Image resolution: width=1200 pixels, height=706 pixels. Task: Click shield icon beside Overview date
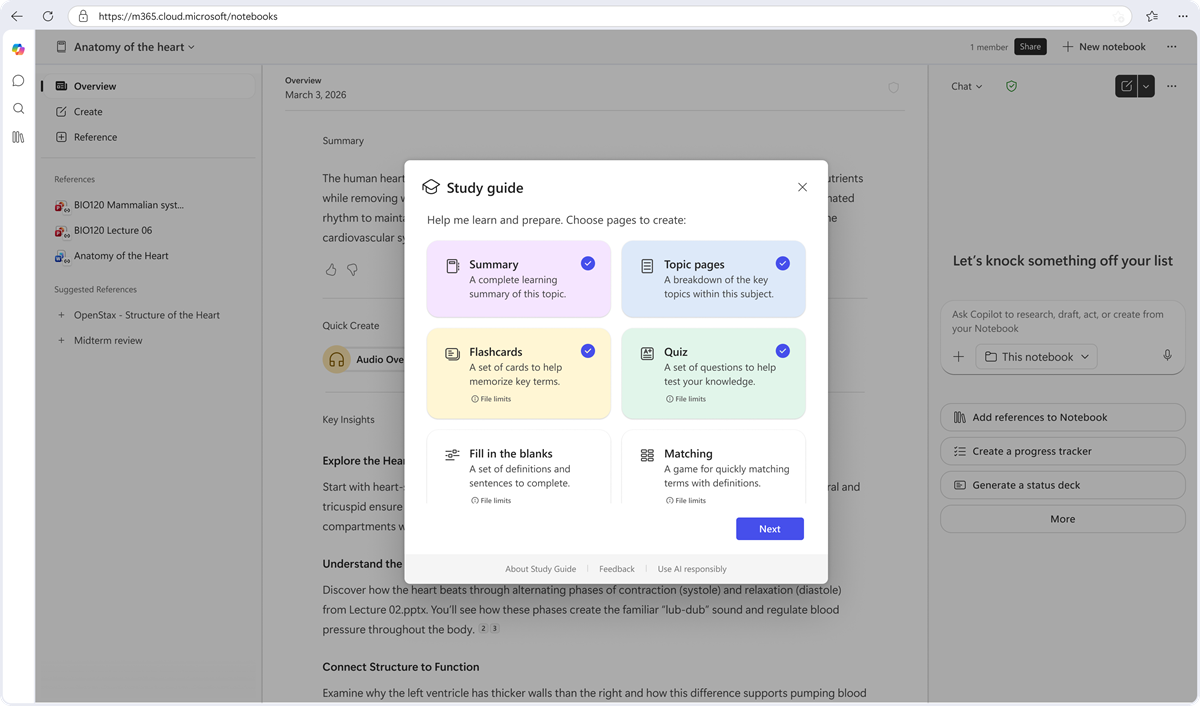tap(894, 88)
